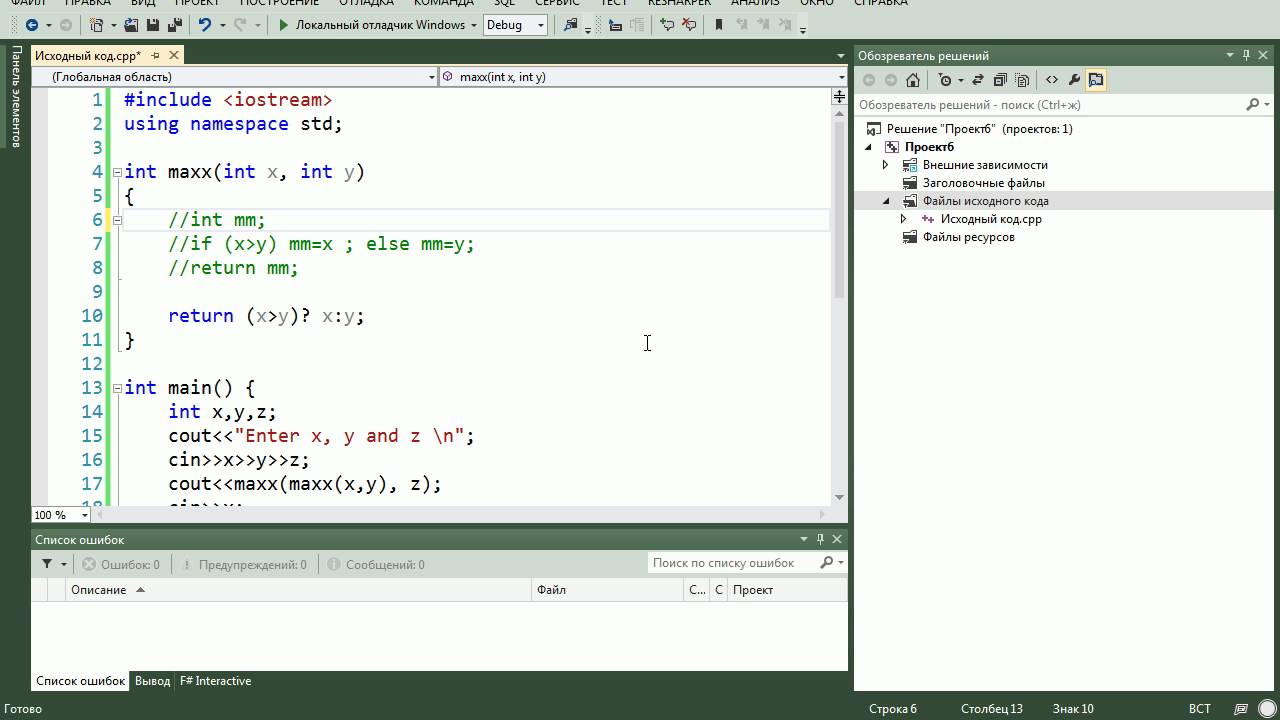The width and height of the screenshot is (1280, 720).
Task: Open the (Глобальная область) scope dropdown
Action: [236, 76]
